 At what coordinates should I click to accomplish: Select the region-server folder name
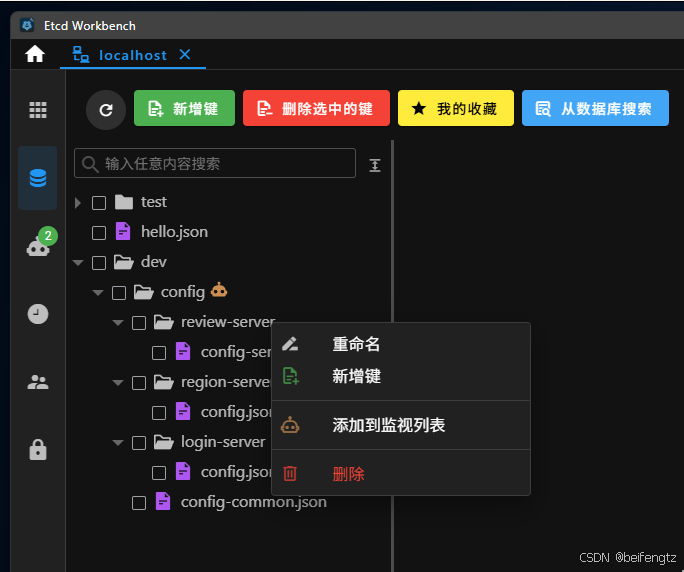(x=226, y=382)
